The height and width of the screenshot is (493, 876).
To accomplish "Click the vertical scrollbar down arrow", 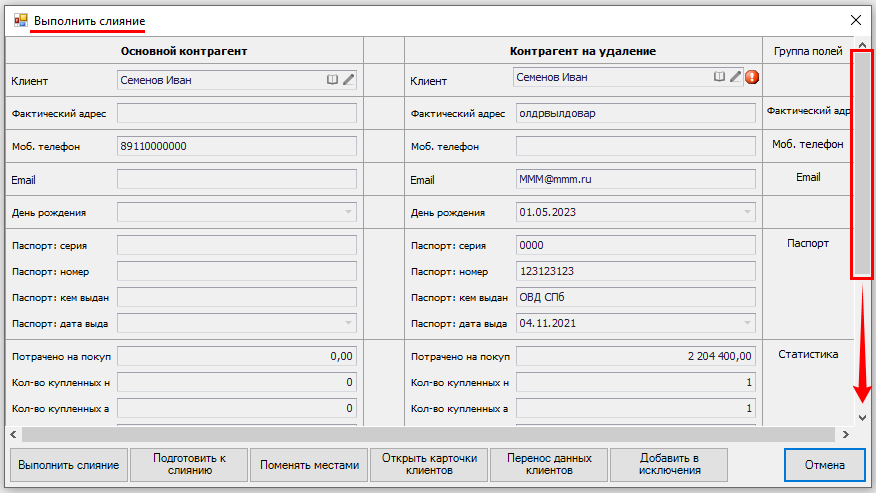I will 862,417.
